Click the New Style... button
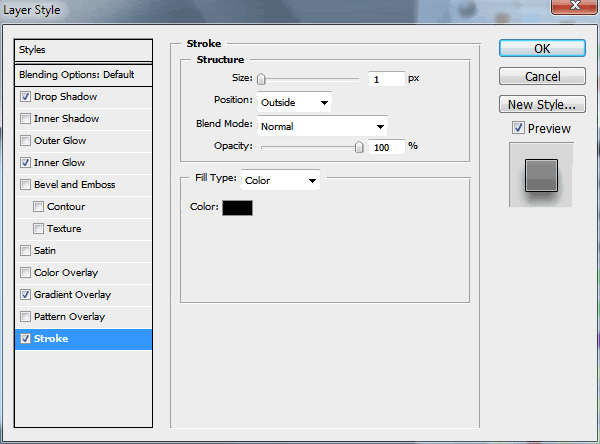The height and width of the screenshot is (444, 600). (x=541, y=104)
